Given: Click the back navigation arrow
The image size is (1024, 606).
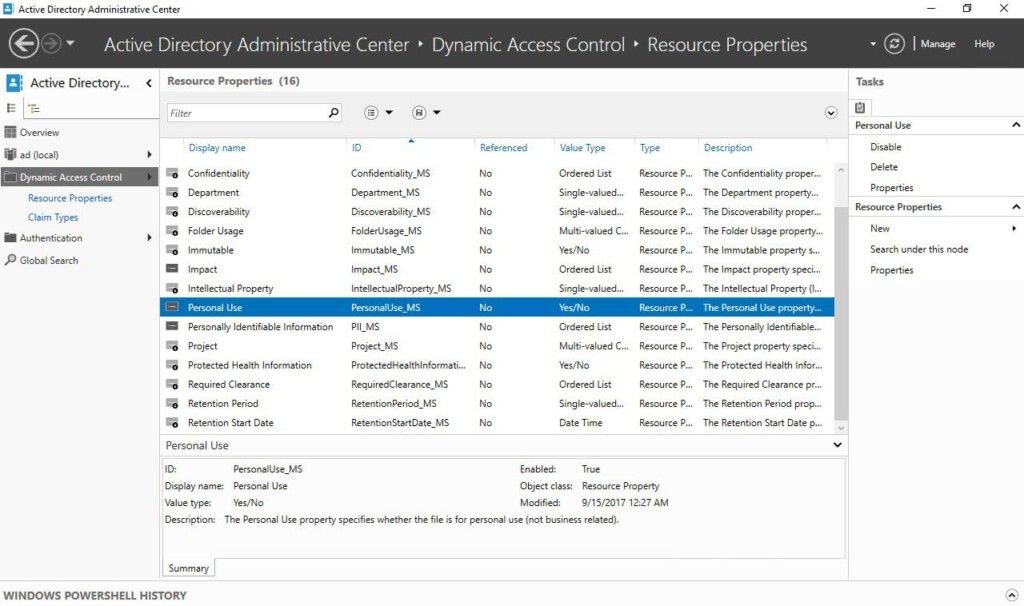Looking at the screenshot, I should (x=24, y=44).
